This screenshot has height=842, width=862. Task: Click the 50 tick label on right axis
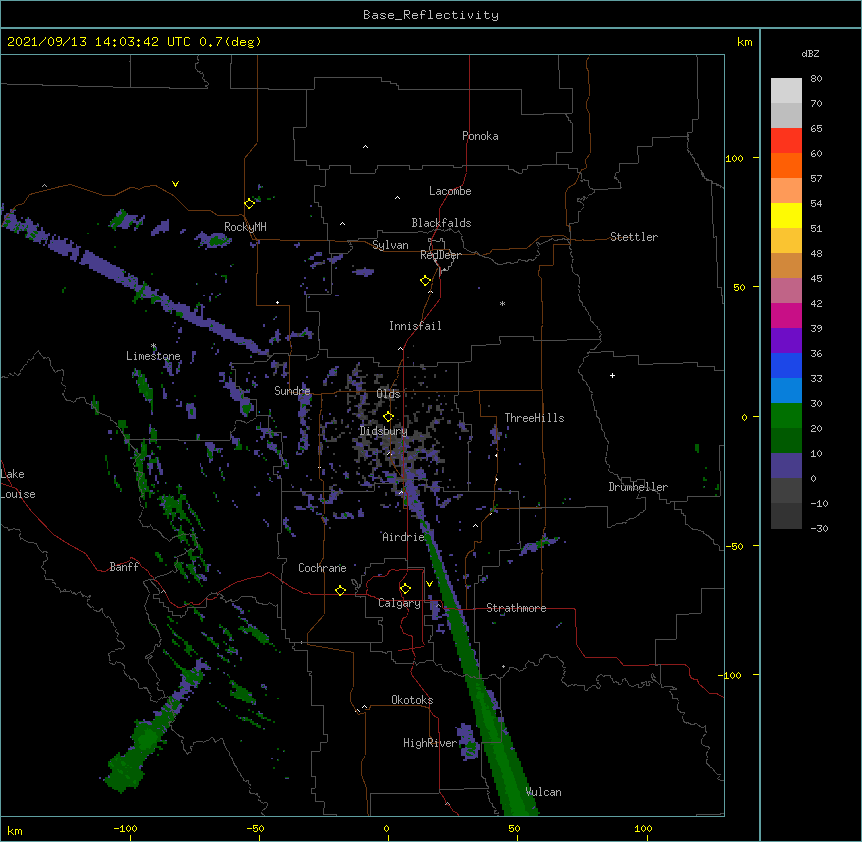pos(739,287)
